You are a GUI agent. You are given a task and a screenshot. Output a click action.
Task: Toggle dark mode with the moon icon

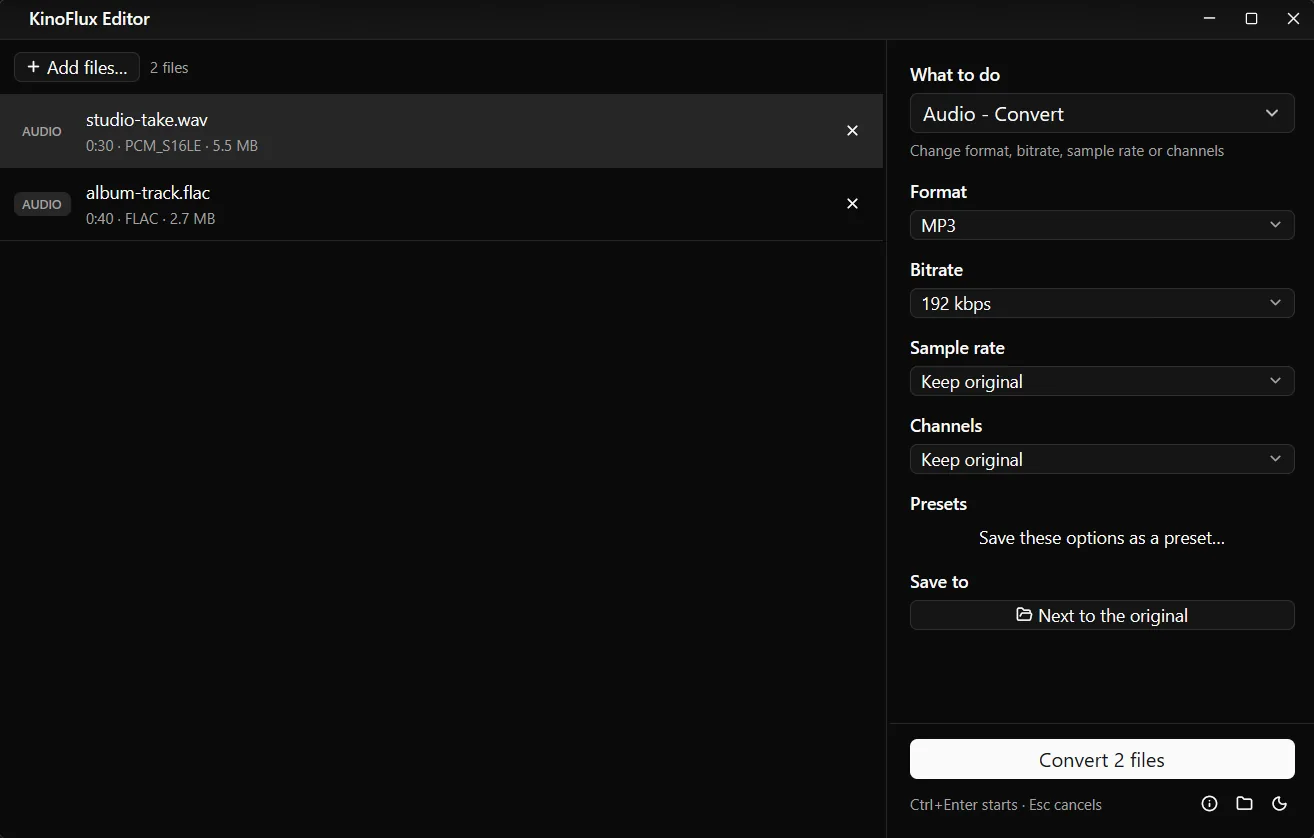(x=1279, y=803)
